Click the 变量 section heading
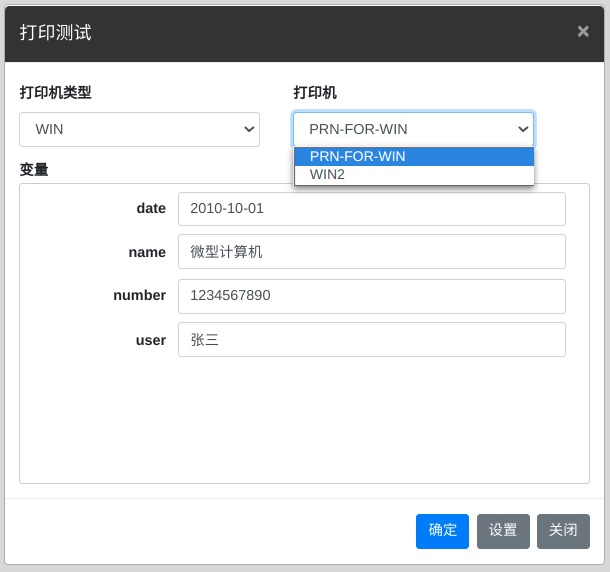 coord(34,169)
